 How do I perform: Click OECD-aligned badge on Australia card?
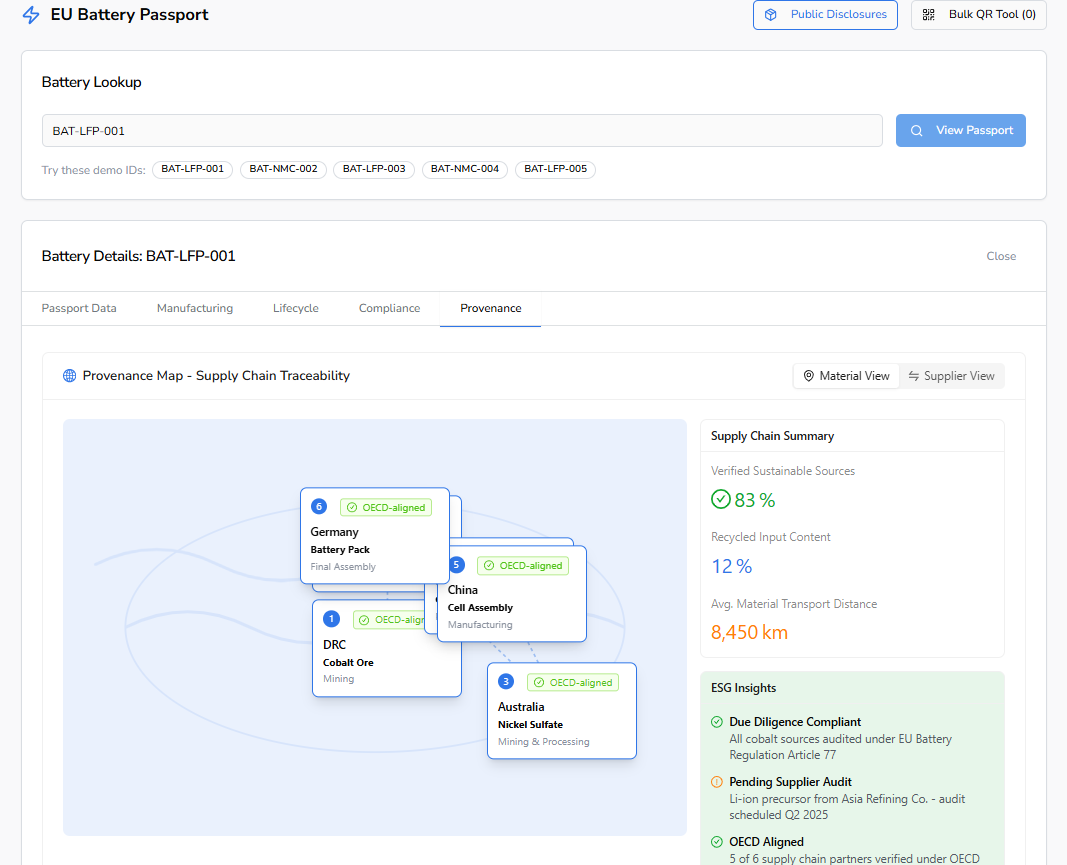(573, 683)
